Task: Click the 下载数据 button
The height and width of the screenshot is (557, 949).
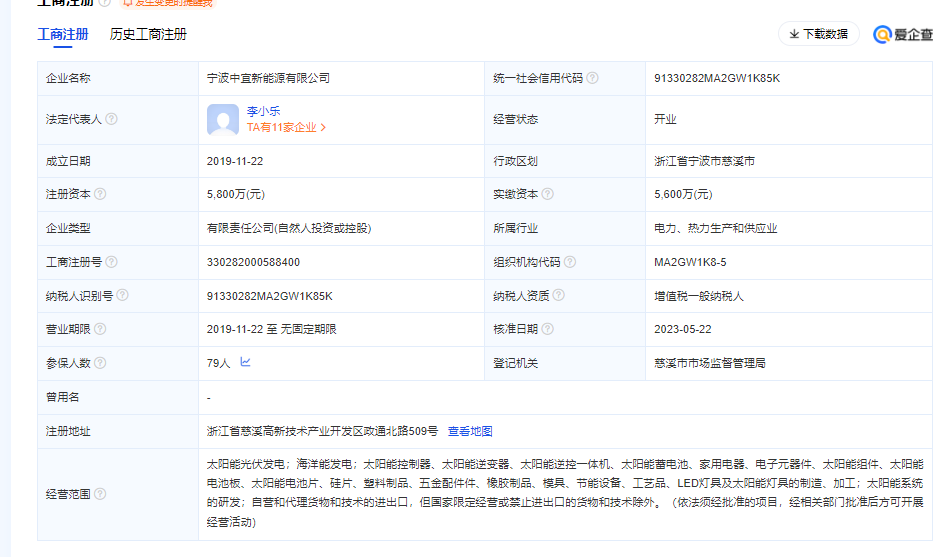Action: 818,34
